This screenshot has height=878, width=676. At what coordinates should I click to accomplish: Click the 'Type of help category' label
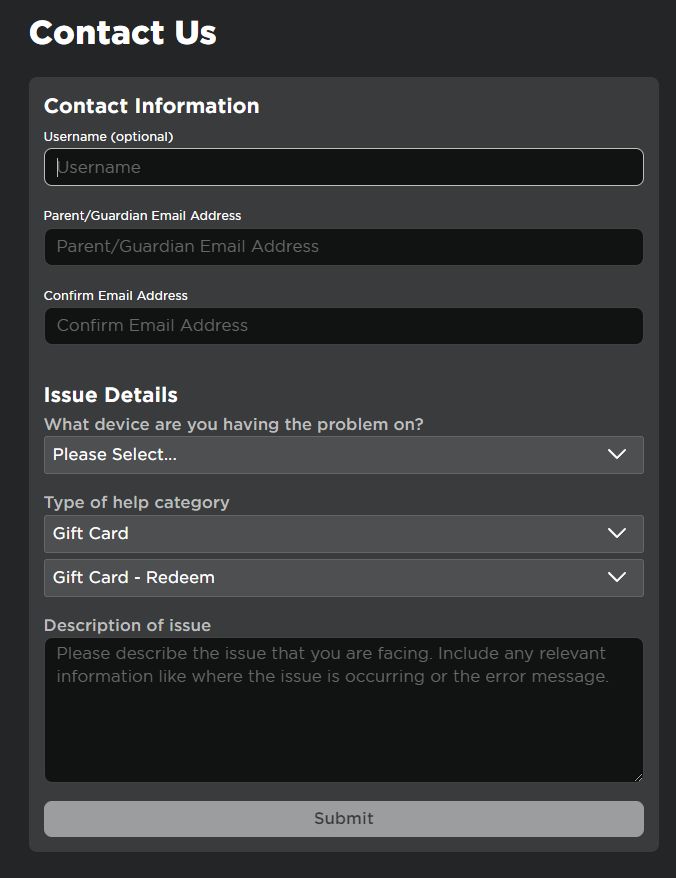coord(136,502)
